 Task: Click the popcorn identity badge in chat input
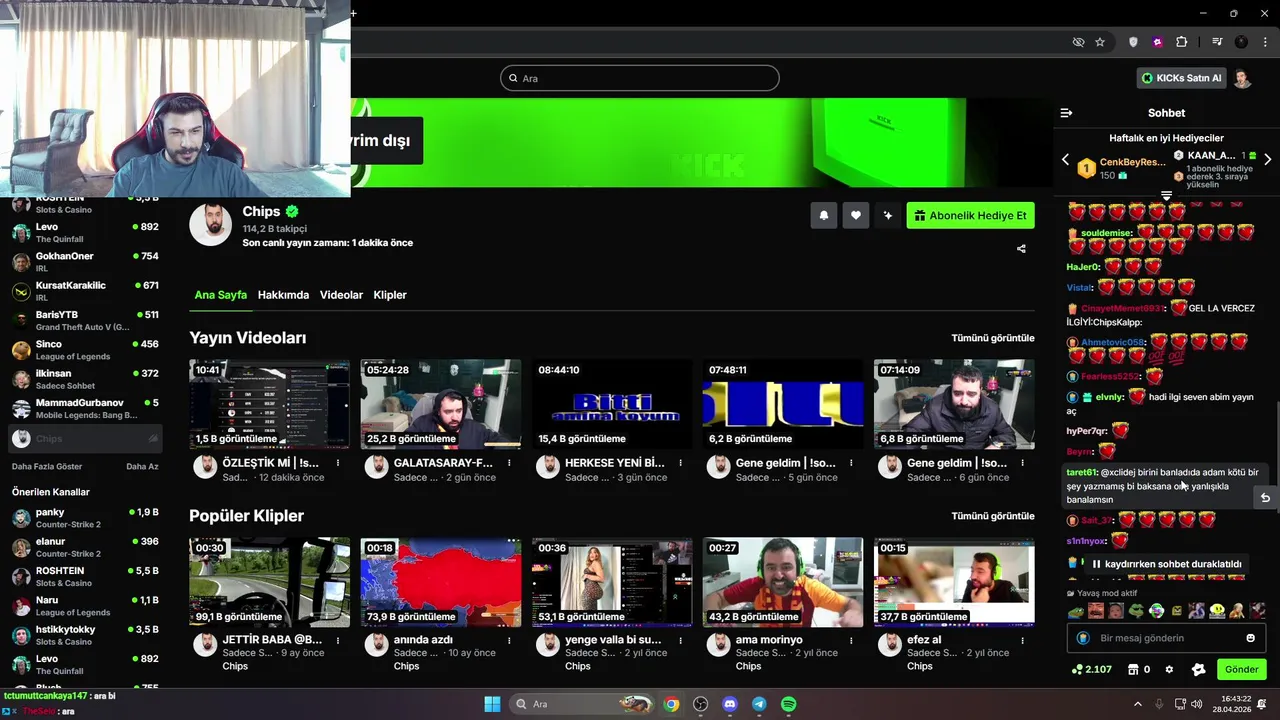click(x=1082, y=638)
